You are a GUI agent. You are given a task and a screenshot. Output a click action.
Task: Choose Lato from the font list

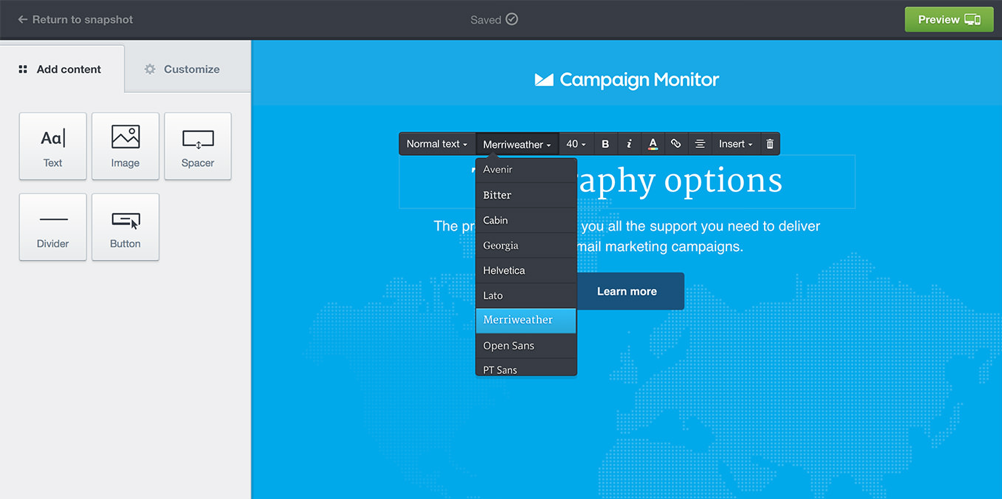[x=526, y=295]
